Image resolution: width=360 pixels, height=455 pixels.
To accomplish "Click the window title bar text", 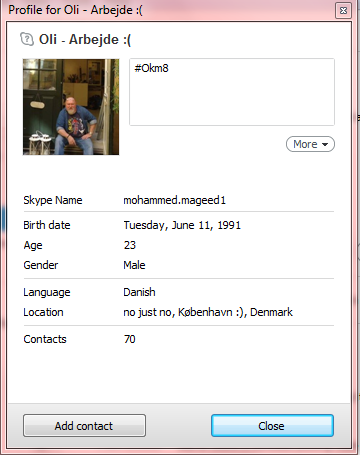I will [76, 10].
